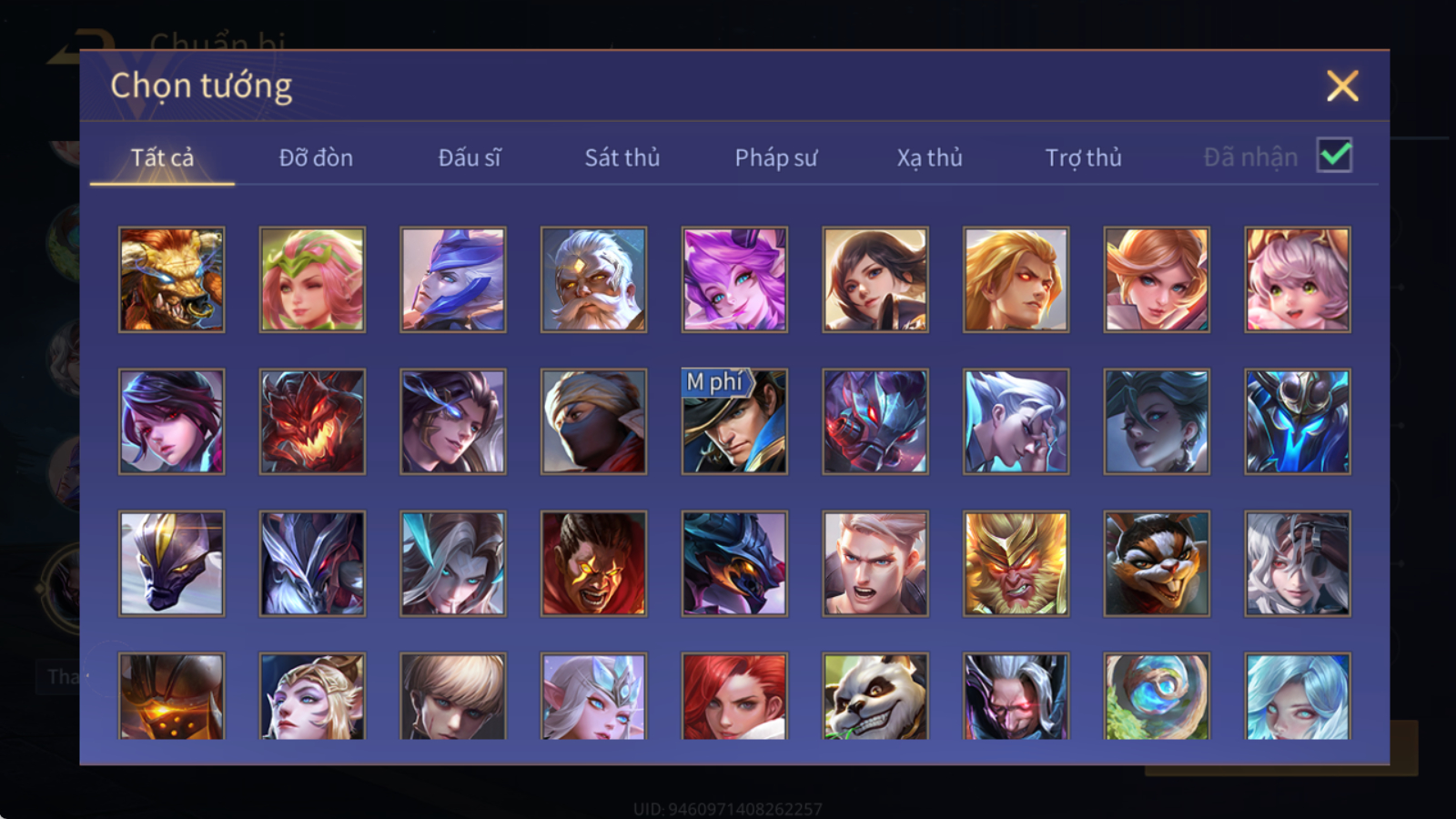Uncheck the Đã nhận checkbox

pos(1335,156)
